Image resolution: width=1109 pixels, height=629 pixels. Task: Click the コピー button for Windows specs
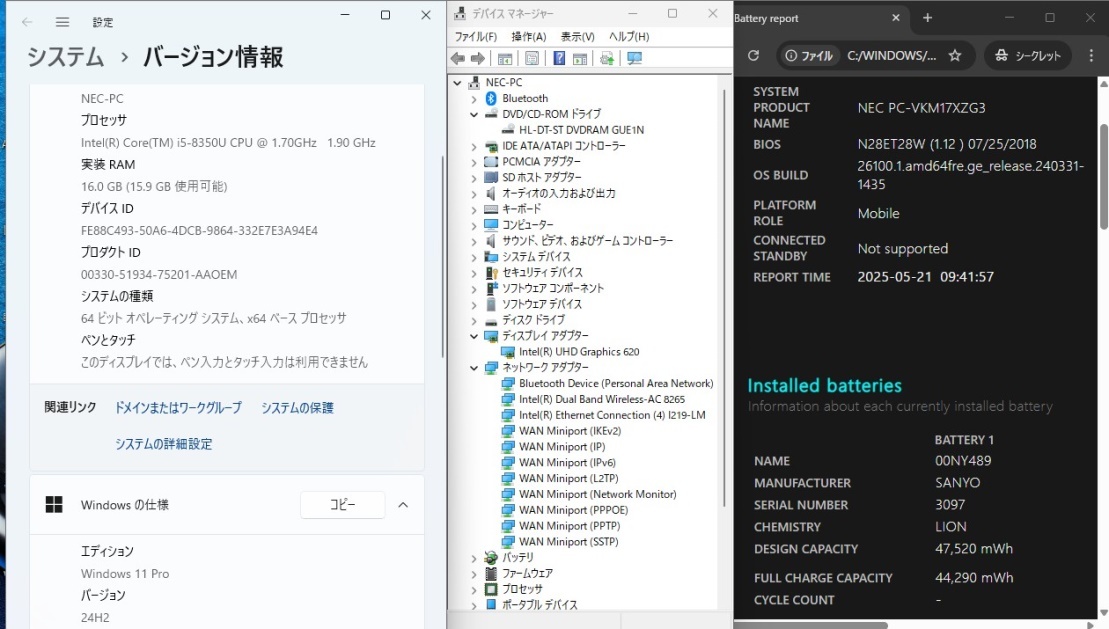[343, 504]
